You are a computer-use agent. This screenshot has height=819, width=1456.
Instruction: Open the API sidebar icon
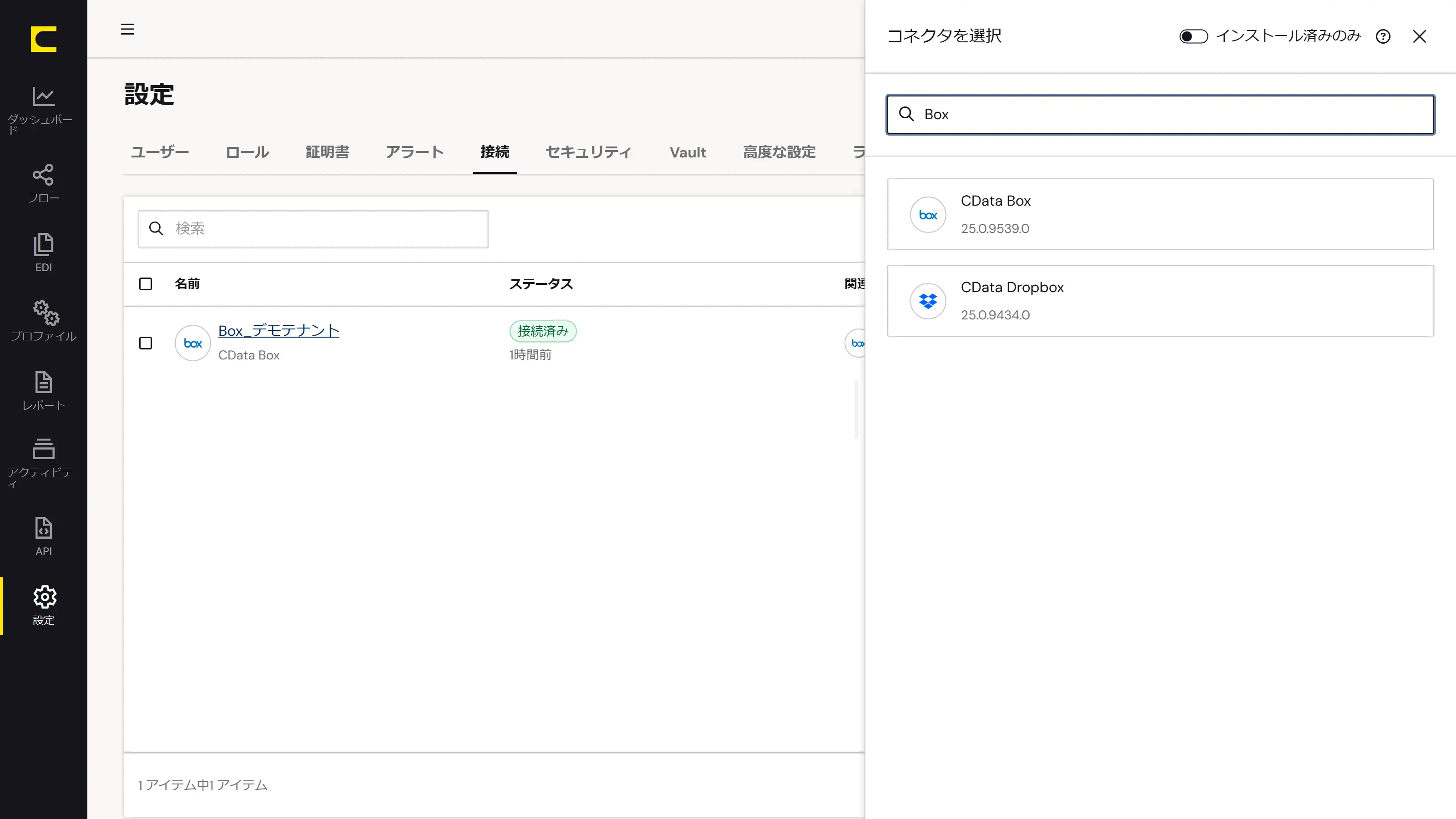[44, 528]
